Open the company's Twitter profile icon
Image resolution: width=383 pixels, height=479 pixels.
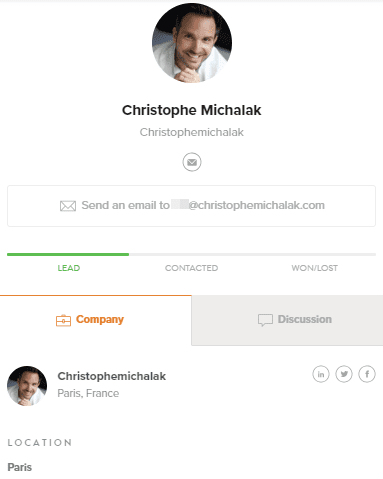tap(344, 374)
